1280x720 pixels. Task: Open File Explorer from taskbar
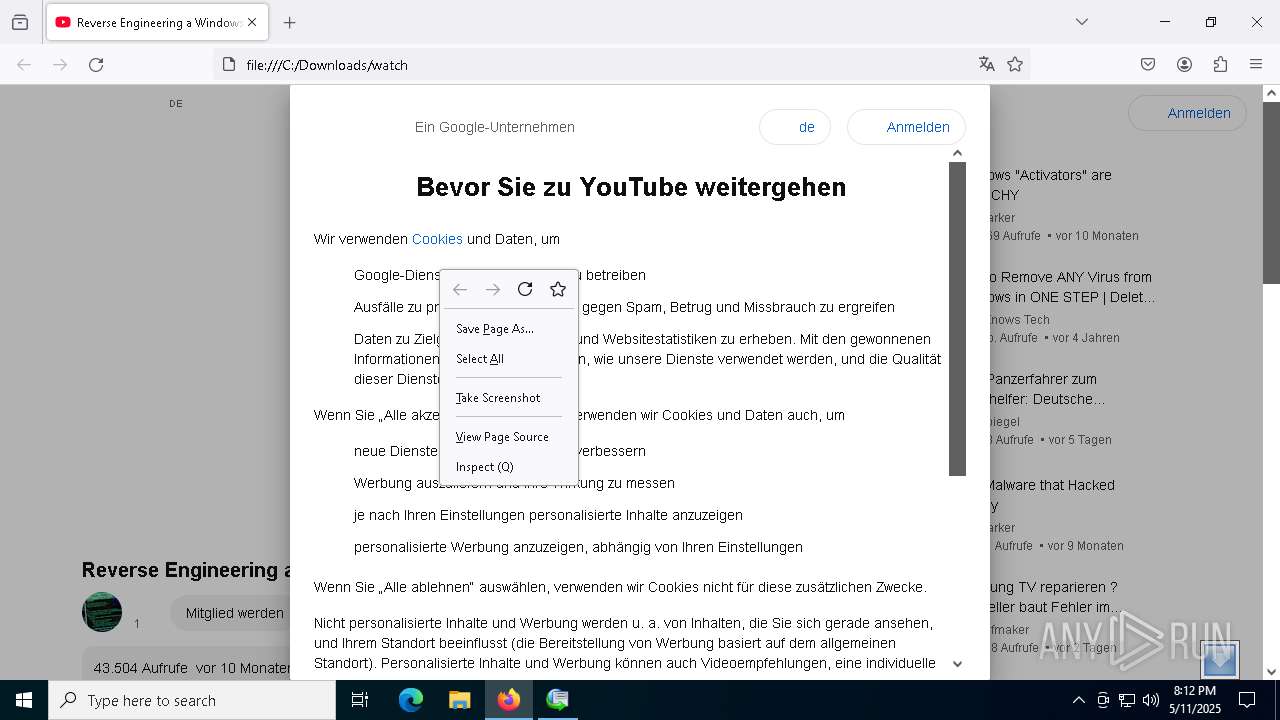tap(459, 700)
